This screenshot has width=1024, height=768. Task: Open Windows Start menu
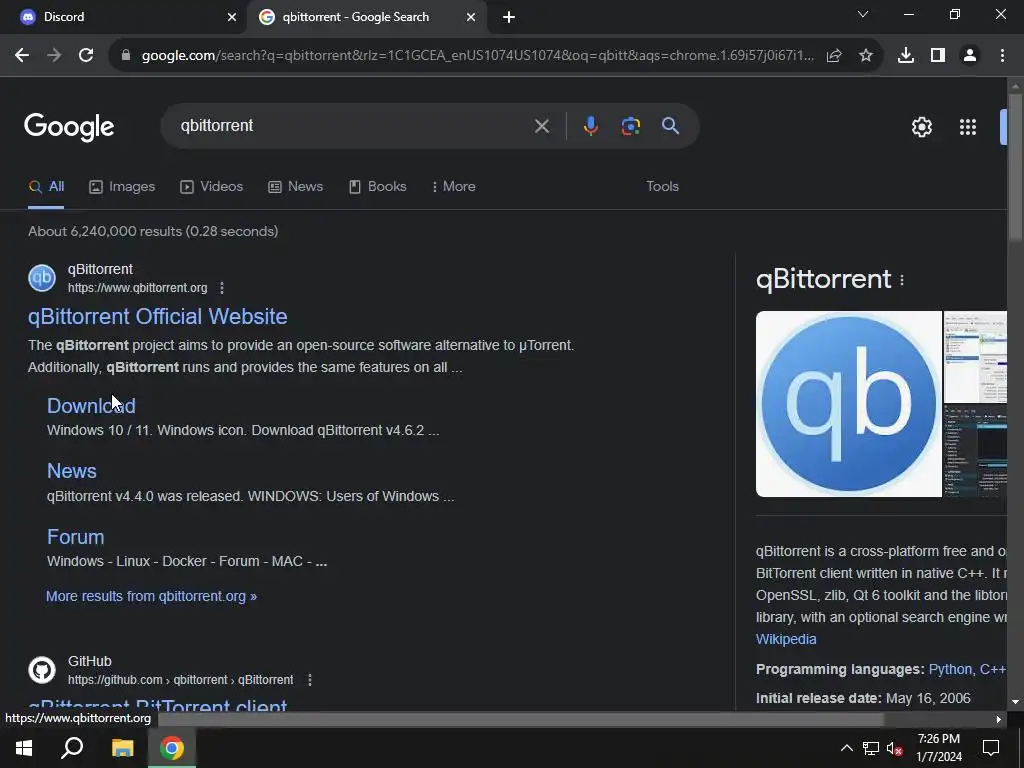pos(24,748)
